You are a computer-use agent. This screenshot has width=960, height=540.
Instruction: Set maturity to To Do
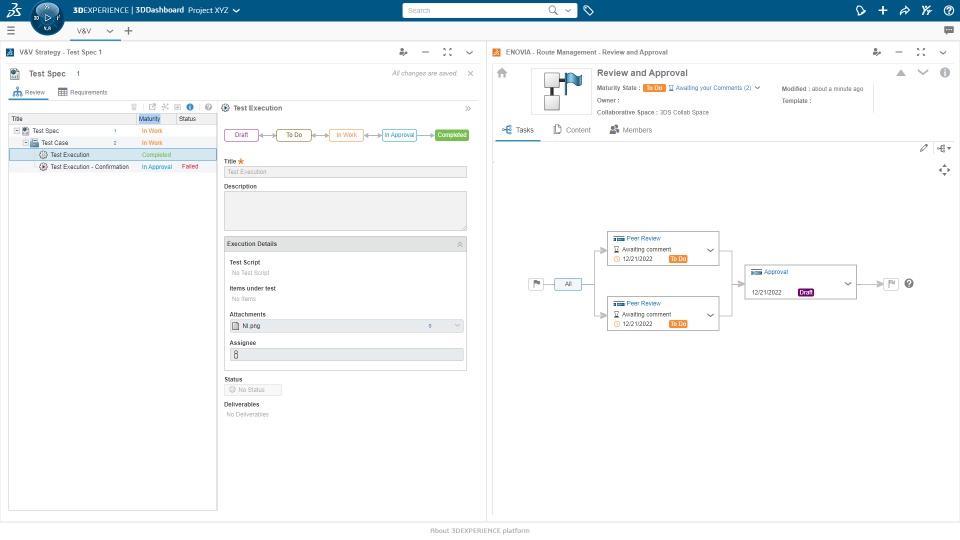[x=294, y=135]
